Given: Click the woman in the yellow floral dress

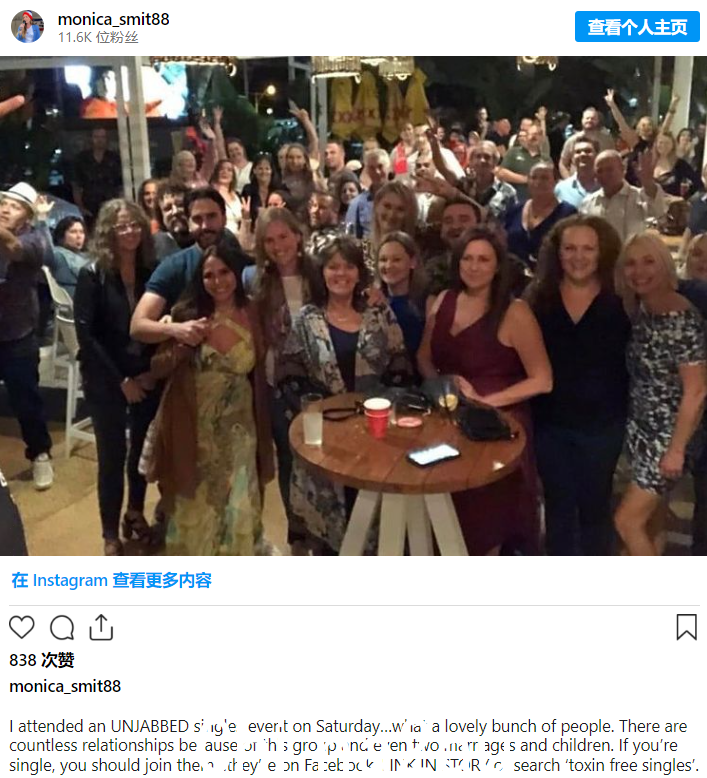Looking at the screenshot, I should pyautogui.click(x=213, y=402).
